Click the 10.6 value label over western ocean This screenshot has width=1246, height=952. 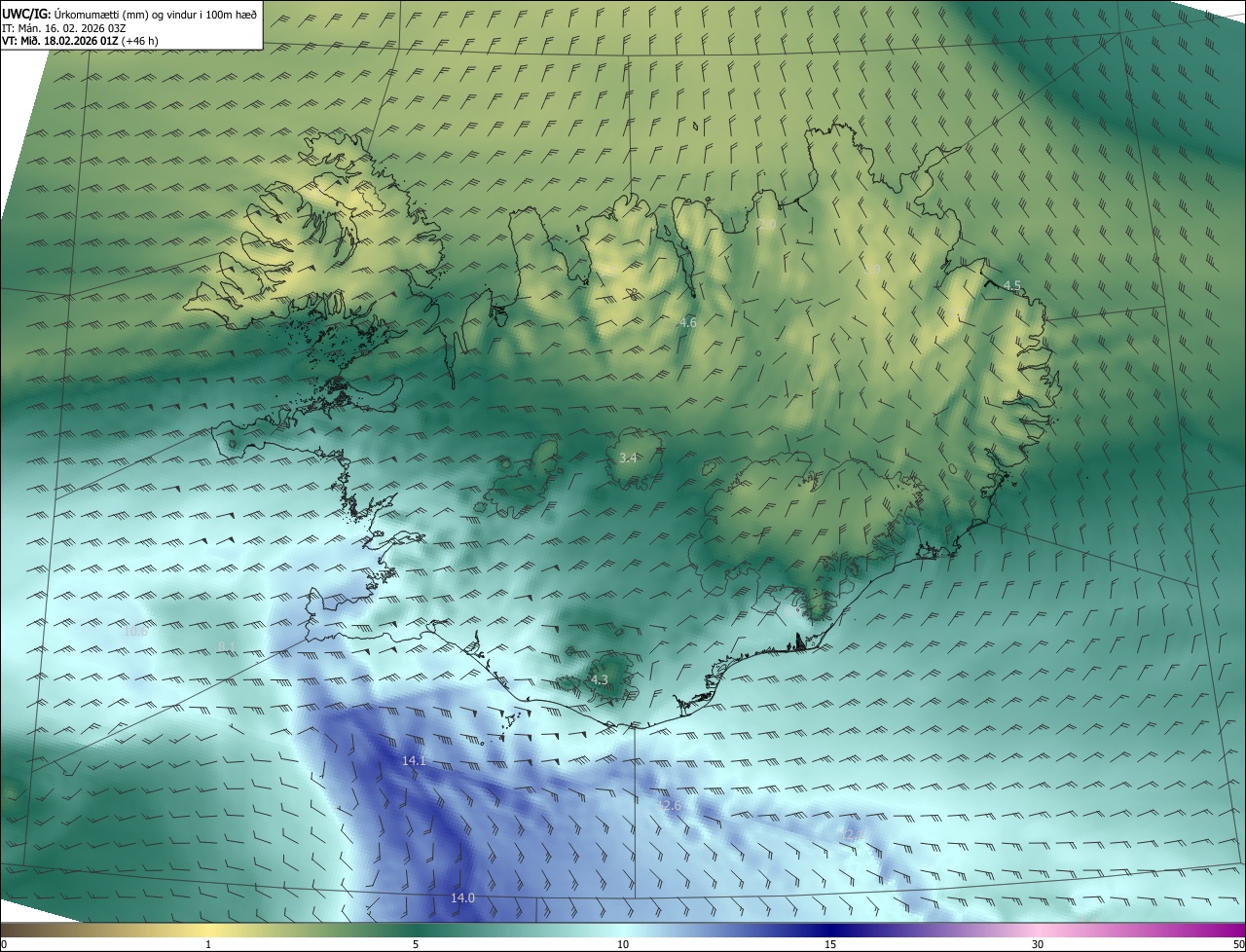point(136,631)
